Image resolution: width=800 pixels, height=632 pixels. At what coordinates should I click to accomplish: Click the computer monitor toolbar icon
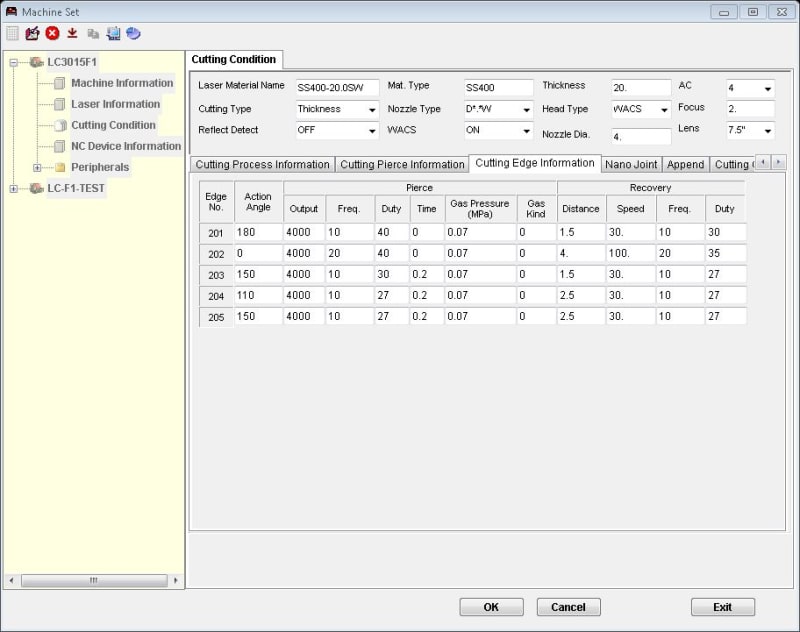113,34
